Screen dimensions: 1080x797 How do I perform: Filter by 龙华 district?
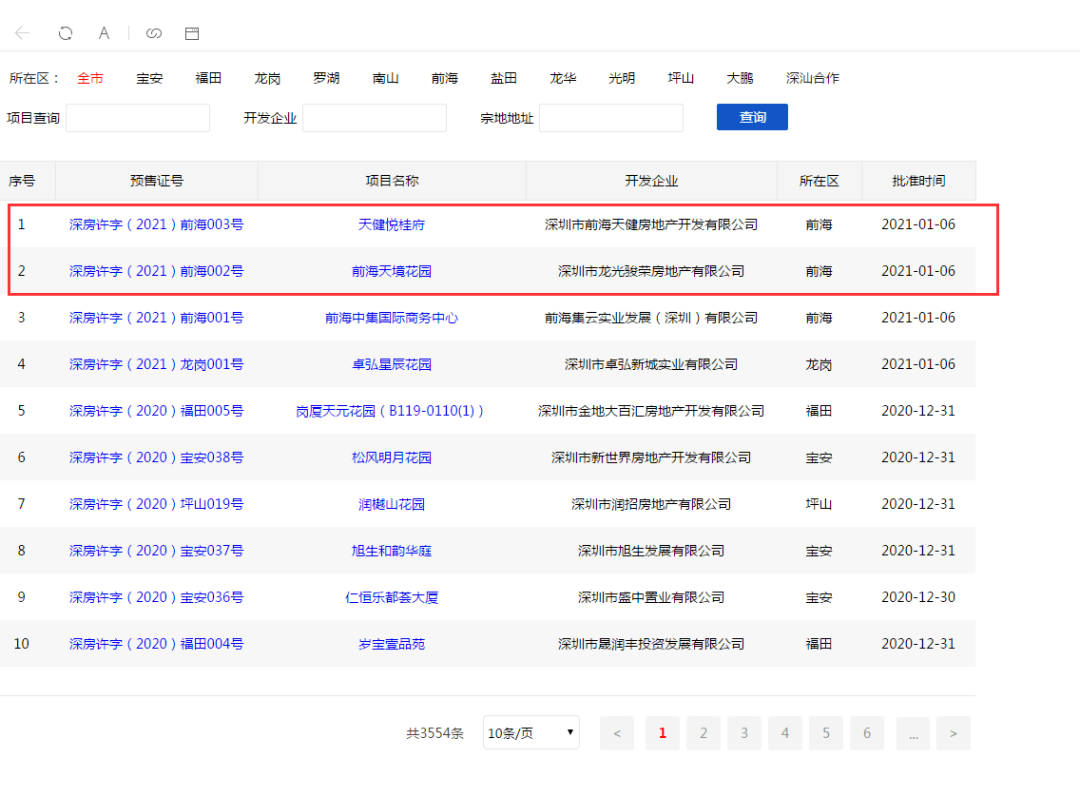click(x=563, y=78)
